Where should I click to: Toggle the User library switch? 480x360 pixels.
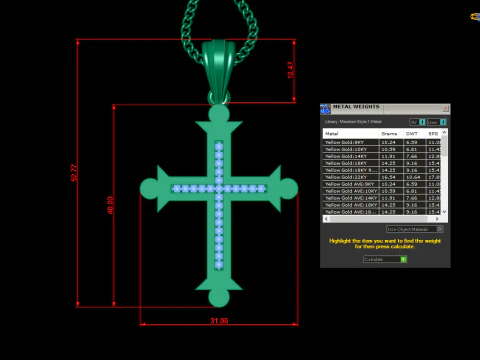(437, 122)
